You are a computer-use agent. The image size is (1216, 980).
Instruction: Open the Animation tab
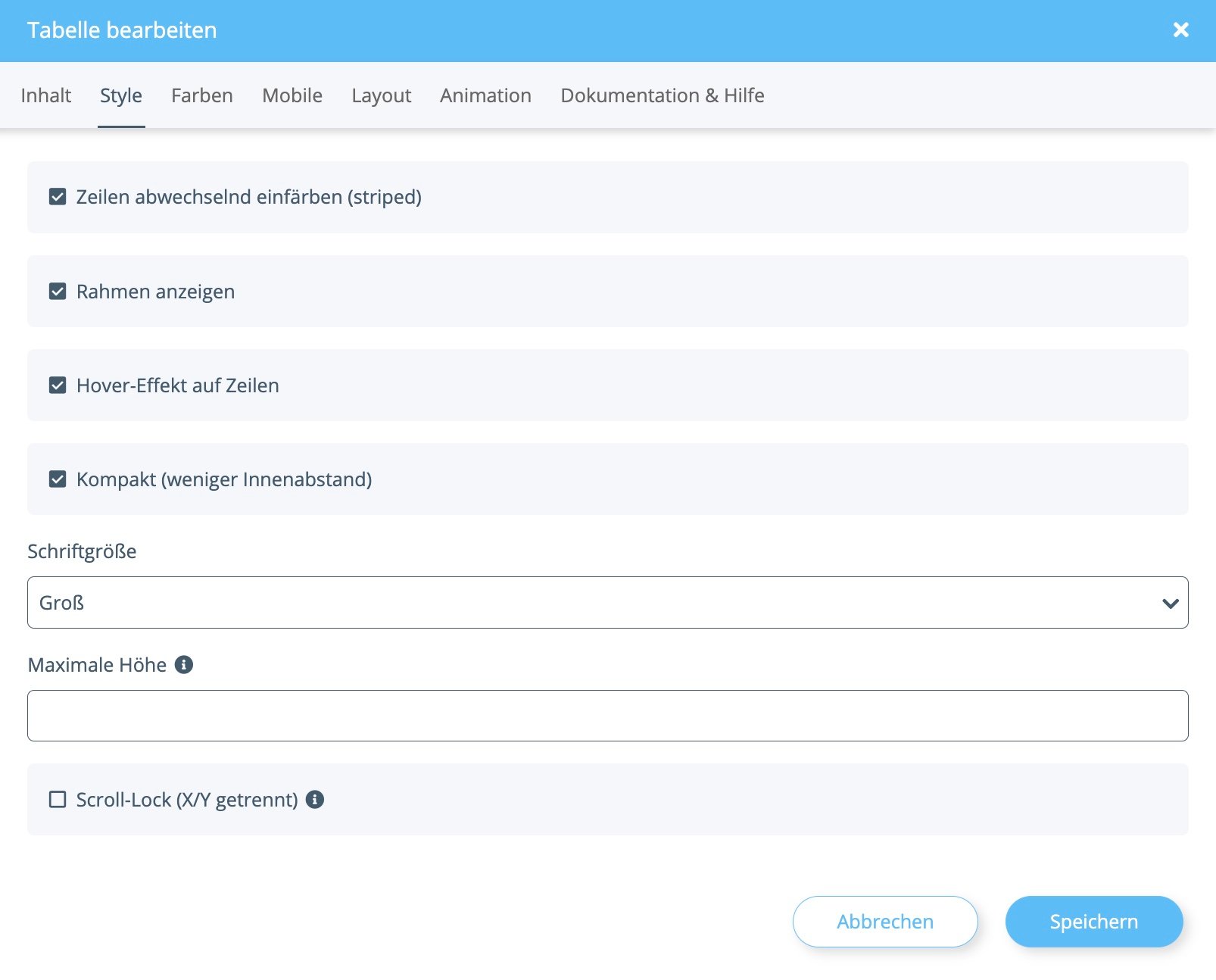pyautogui.click(x=485, y=95)
